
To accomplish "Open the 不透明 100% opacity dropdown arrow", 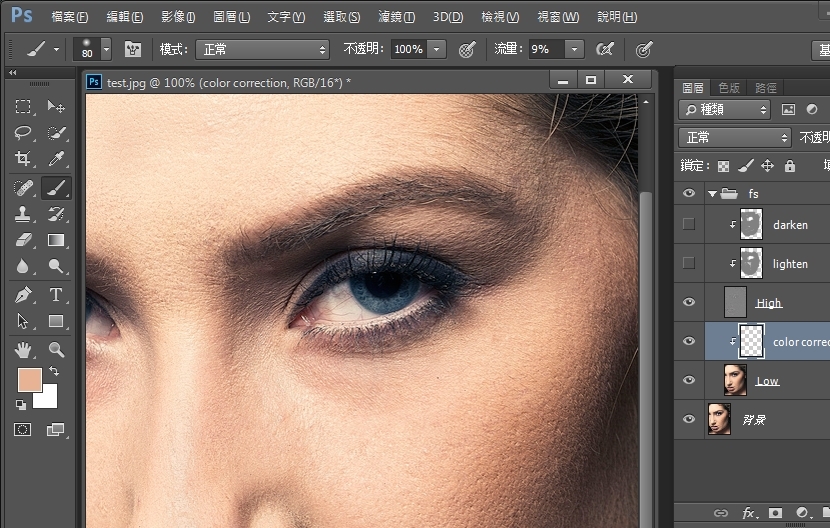I will click(x=437, y=49).
